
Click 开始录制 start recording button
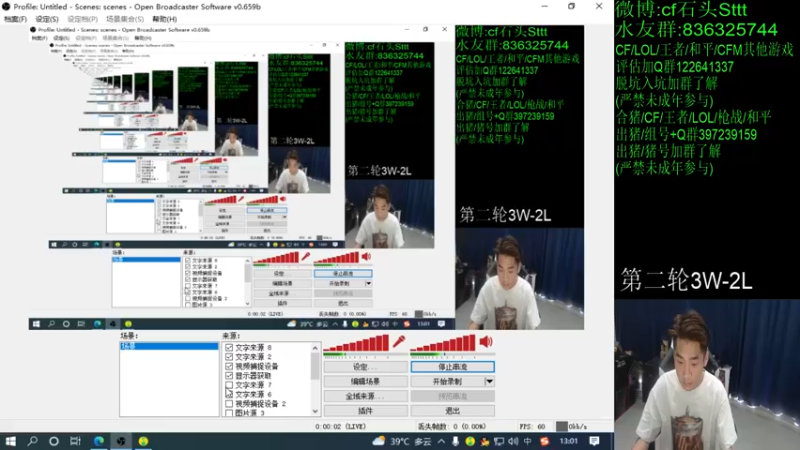pos(447,381)
